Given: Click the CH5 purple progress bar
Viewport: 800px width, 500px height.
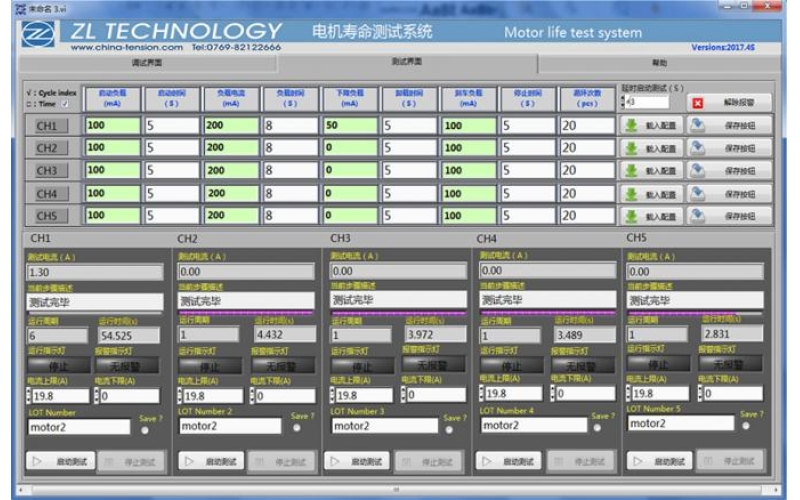Looking at the screenshot, I should click(x=695, y=312).
